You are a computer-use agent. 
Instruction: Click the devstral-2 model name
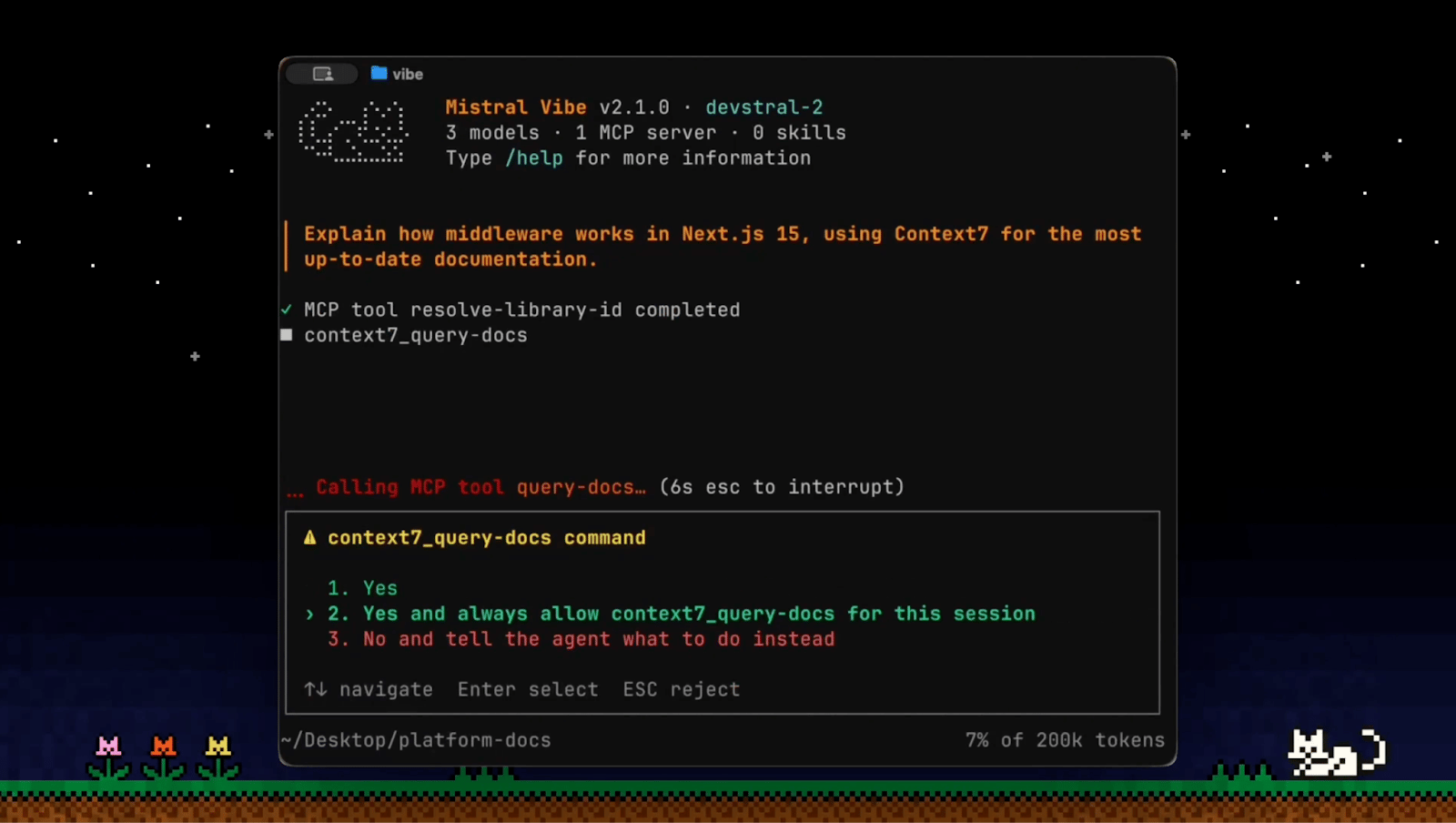click(764, 107)
